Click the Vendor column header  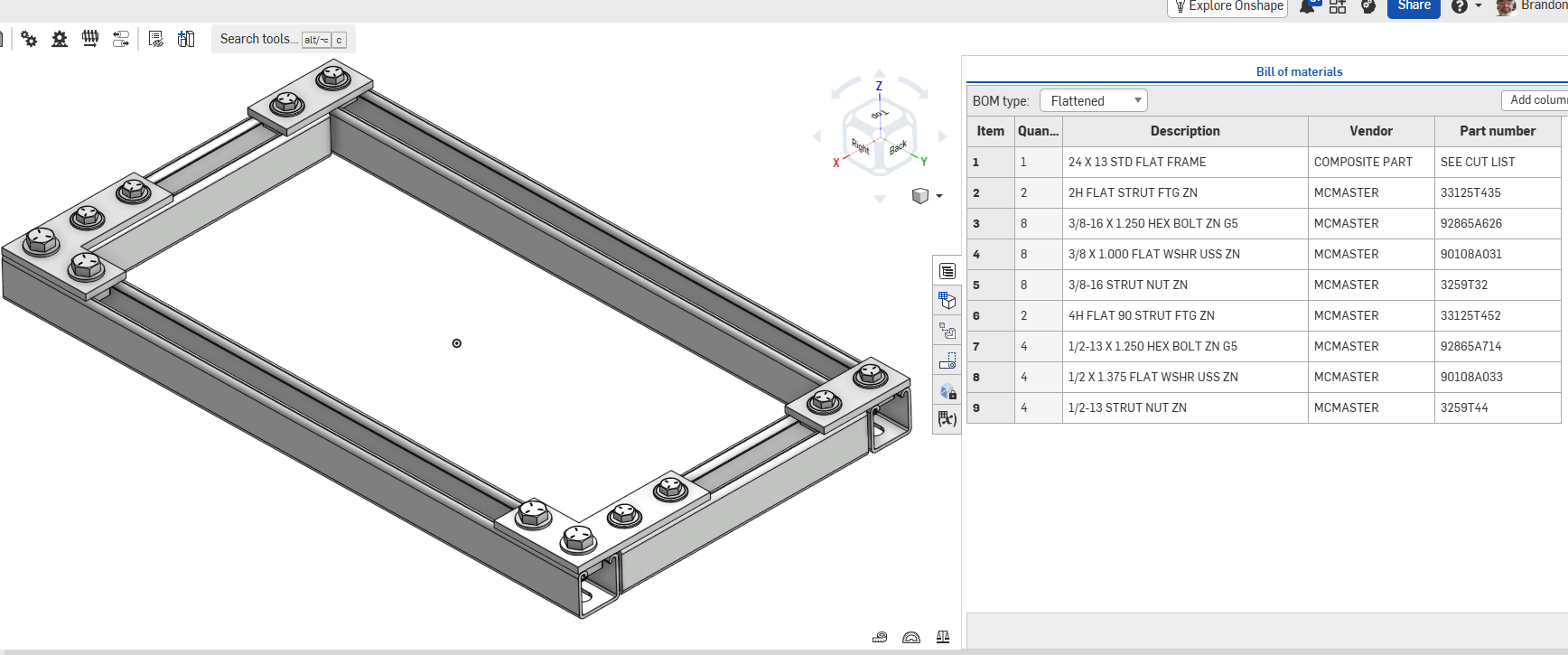[1371, 131]
